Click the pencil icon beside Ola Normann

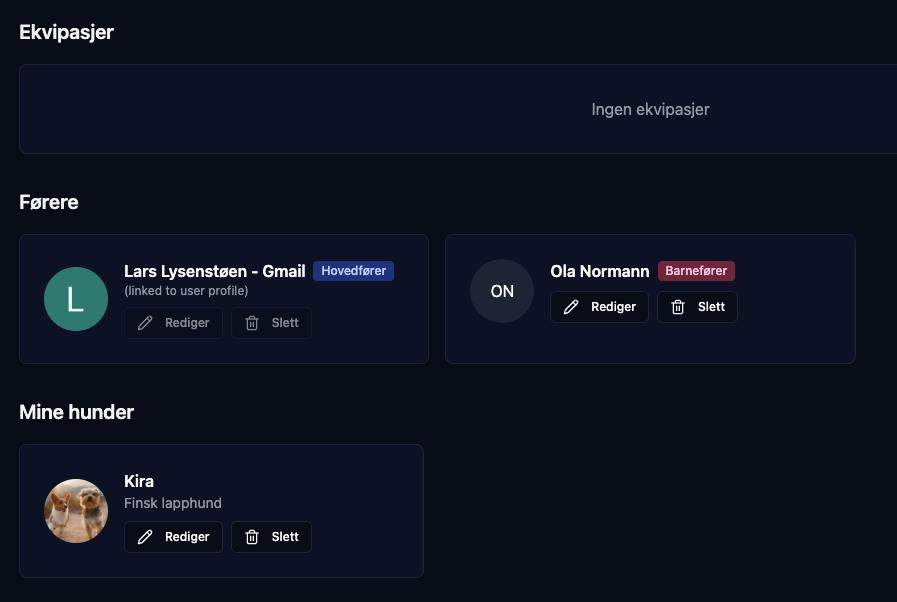[571, 307]
